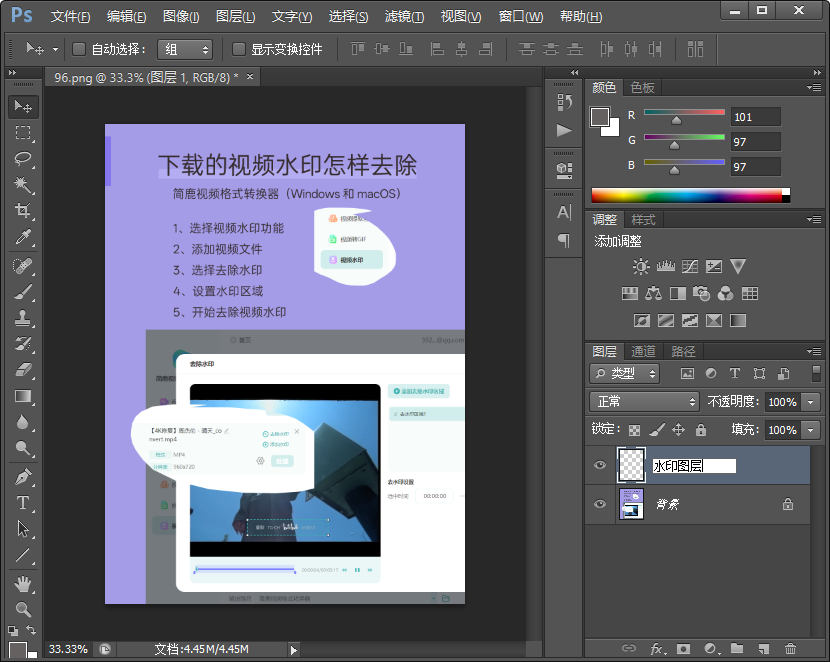Enable 显示变换控件 in the options bar
830x662 pixels.
click(236, 47)
